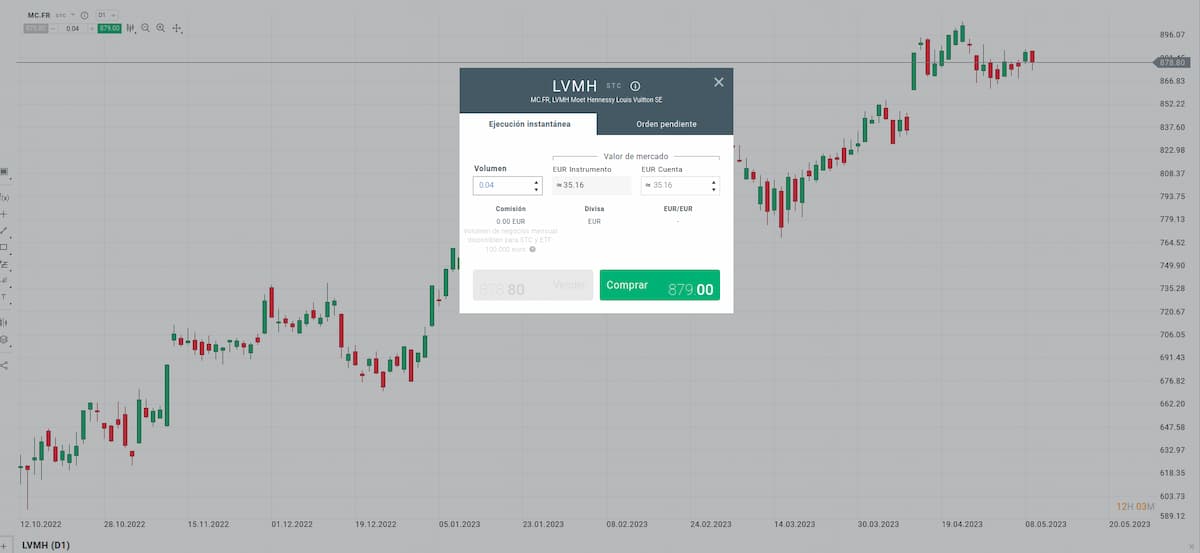This screenshot has height=553, width=1200.
Task: Zoom in the chart with magnifier icon
Action: click(x=160, y=28)
